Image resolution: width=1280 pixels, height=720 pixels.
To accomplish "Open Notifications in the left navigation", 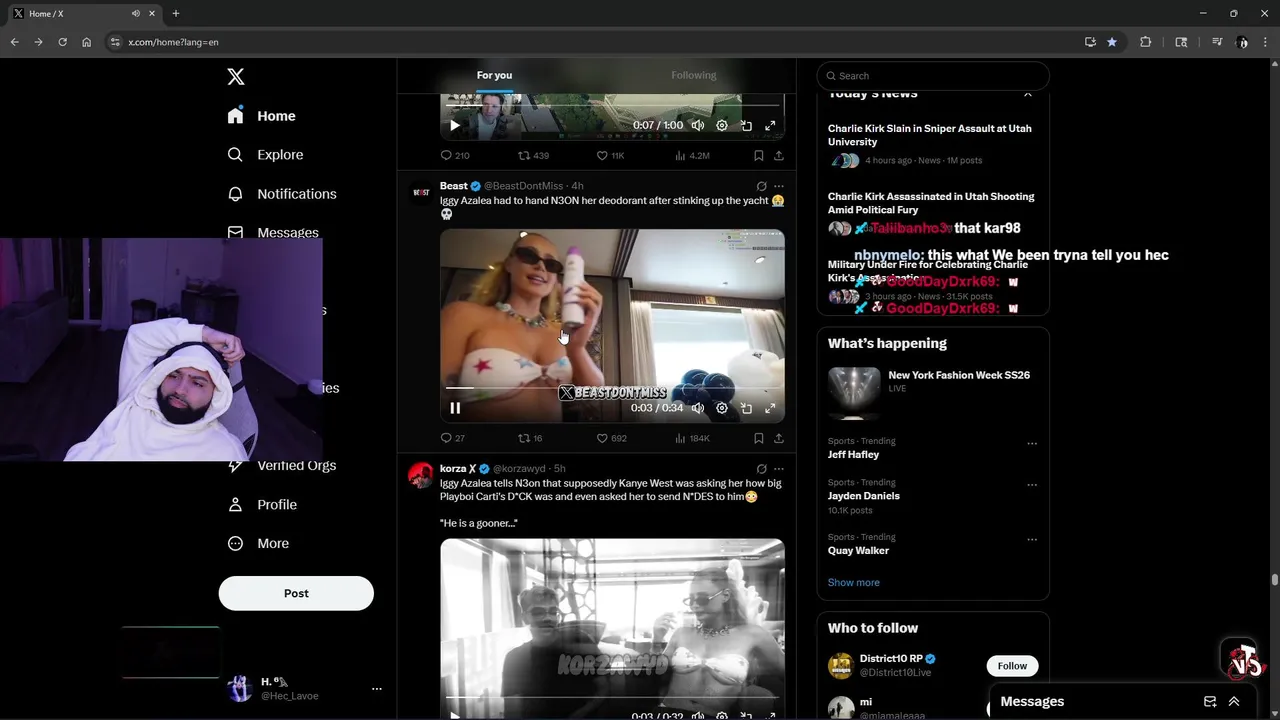I will (x=281, y=194).
